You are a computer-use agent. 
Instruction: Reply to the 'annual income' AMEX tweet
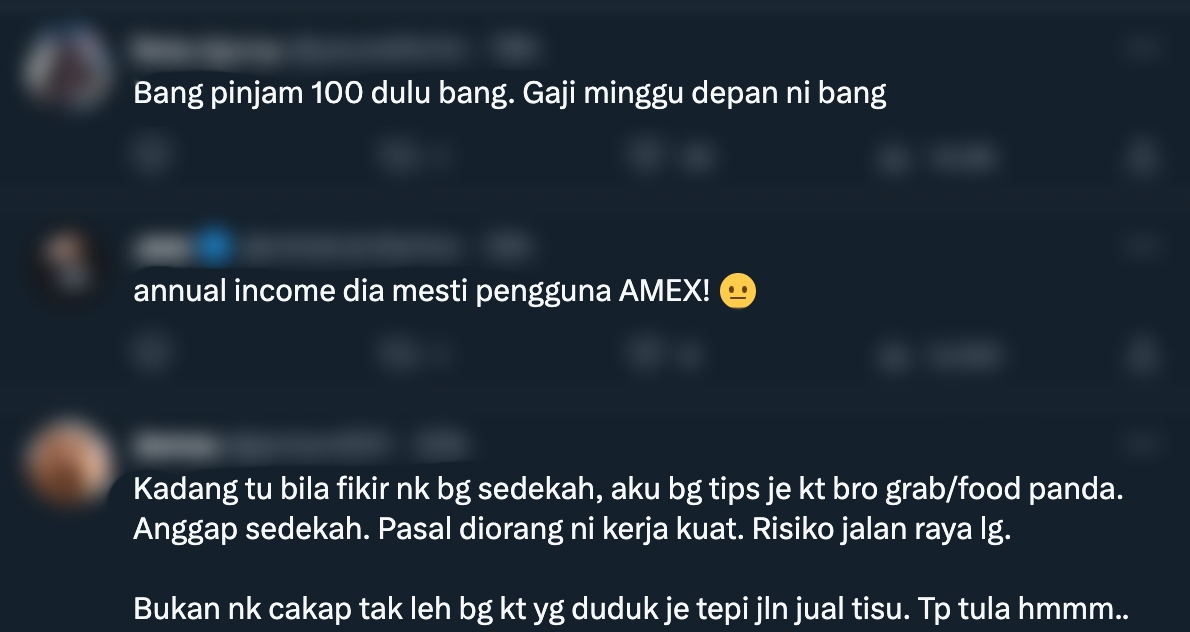(151, 354)
